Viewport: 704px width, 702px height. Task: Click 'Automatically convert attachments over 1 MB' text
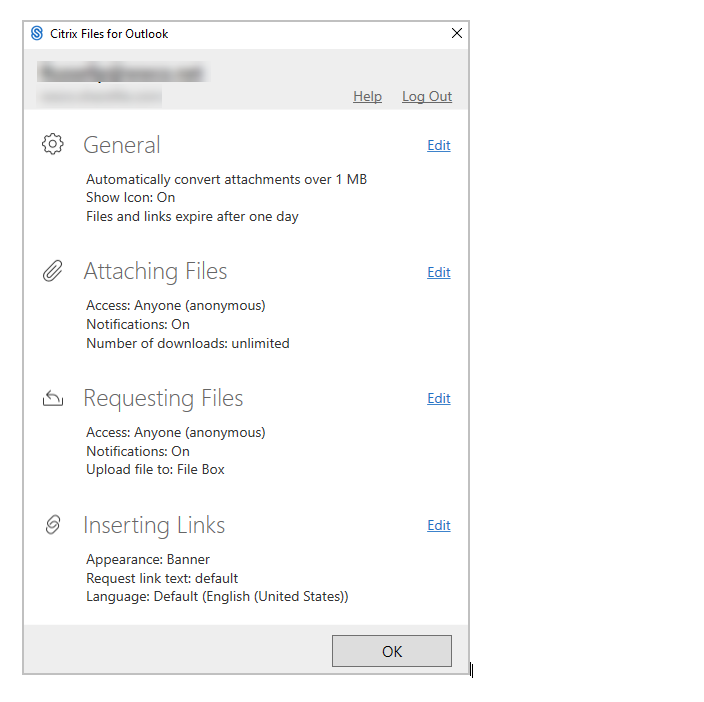coord(227,180)
